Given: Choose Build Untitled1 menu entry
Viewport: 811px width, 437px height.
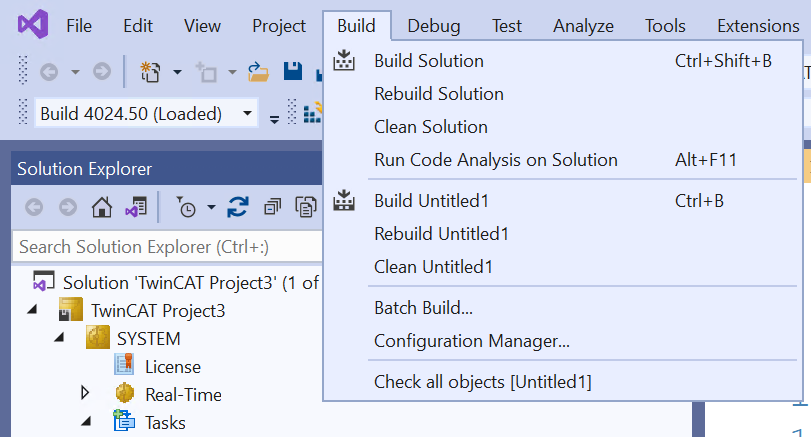Looking at the screenshot, I should pyautogui.click(x=563, y=201).
